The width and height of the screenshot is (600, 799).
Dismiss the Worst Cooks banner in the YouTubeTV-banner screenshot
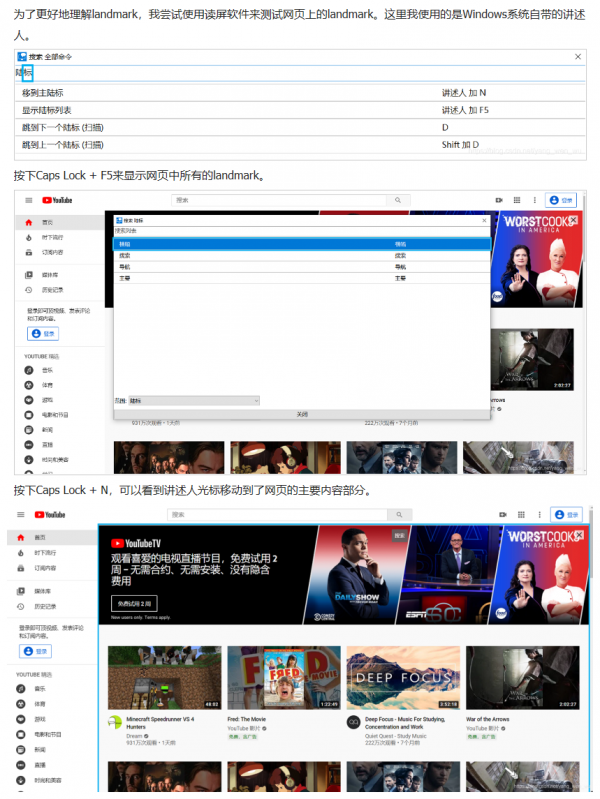pos(578,535)
